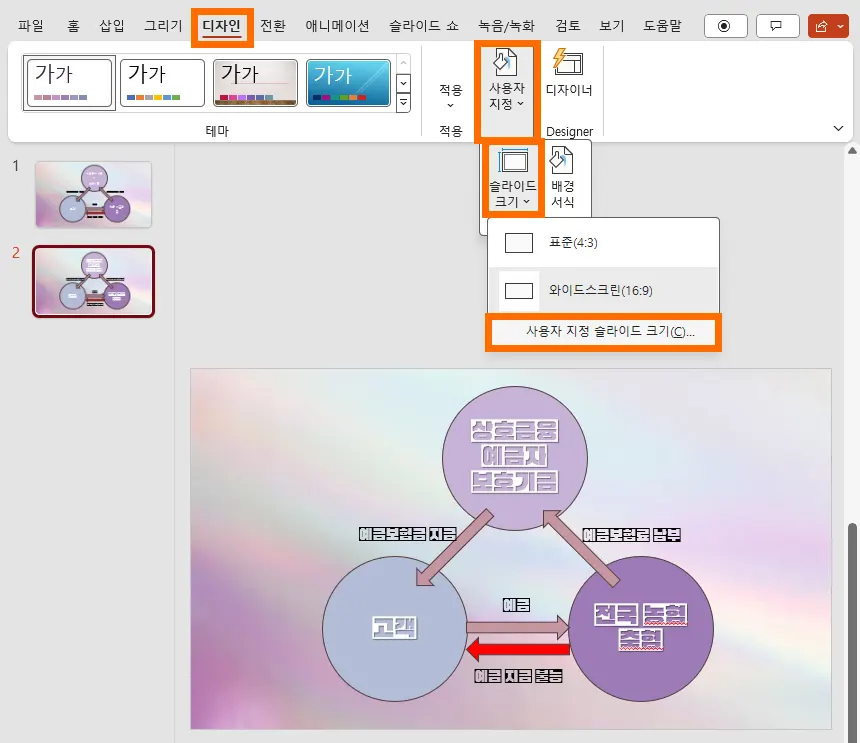
Task: Open the 녹음/녹화 tab
Action: (x=506, y=26)
